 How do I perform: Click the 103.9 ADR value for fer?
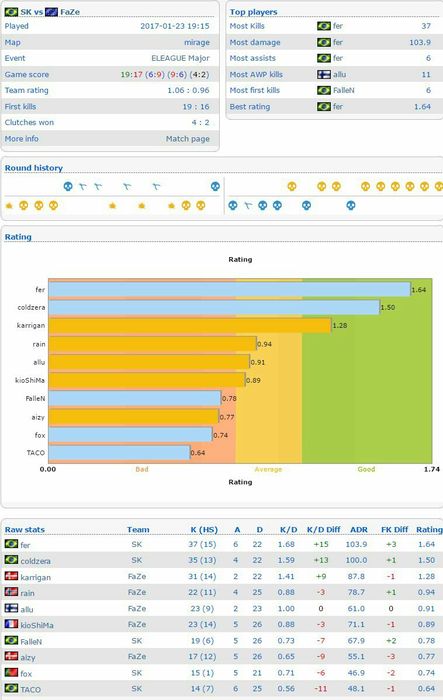pos(356,544)
